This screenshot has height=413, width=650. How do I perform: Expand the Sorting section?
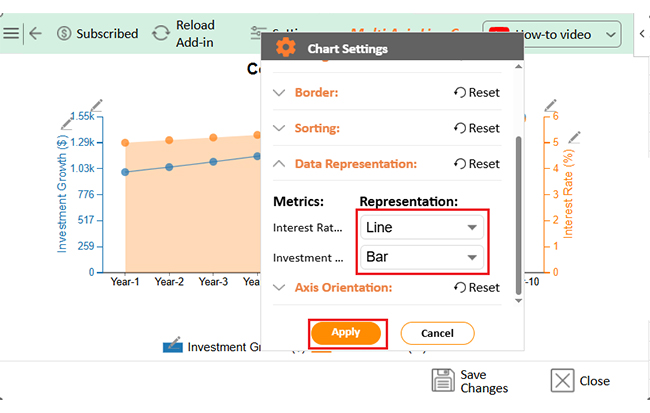pos(279,128)
